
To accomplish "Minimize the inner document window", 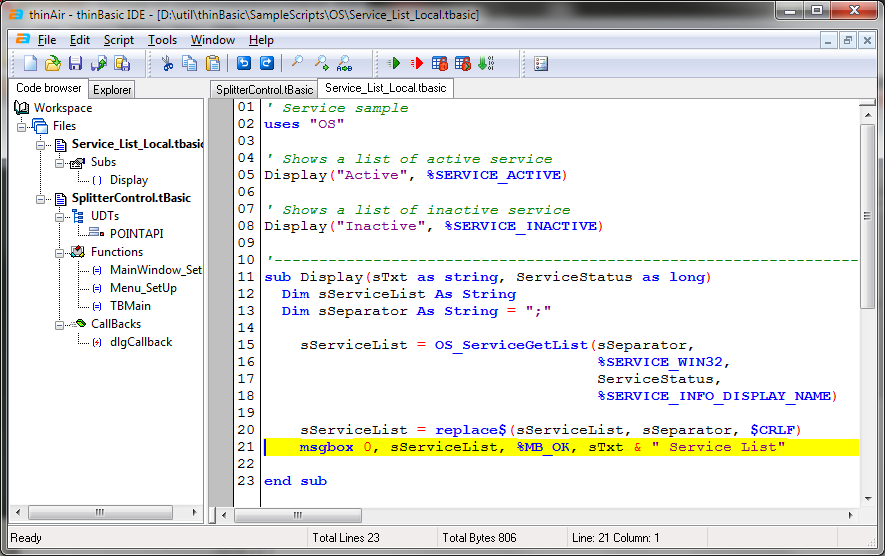I will click(x=828, y=40).
